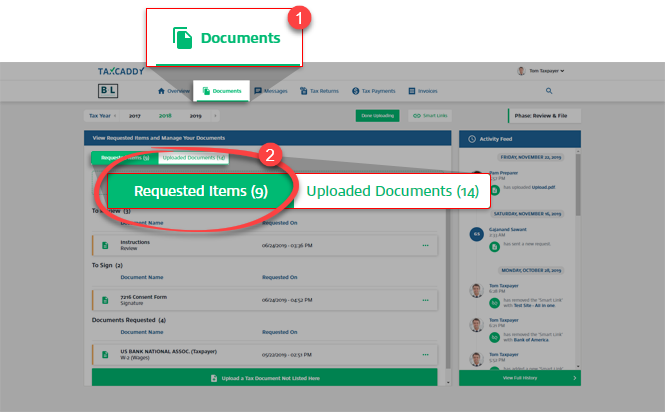Go to previous tax years arrow
665x412 pixels.
coord(115,116)
